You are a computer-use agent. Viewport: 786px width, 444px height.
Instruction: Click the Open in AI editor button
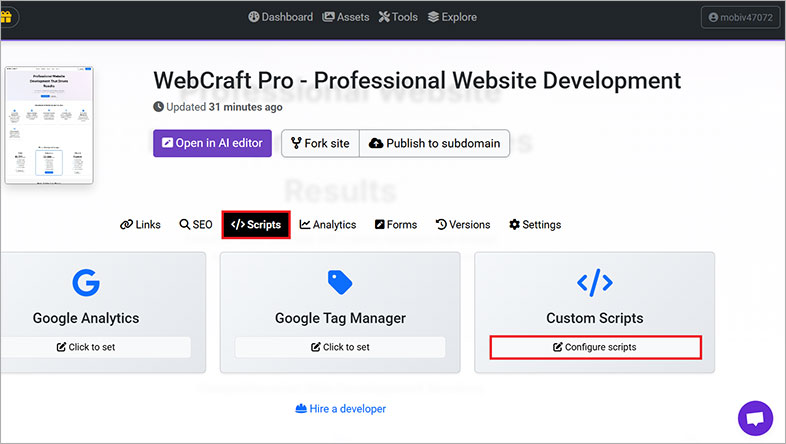(212, 143)
